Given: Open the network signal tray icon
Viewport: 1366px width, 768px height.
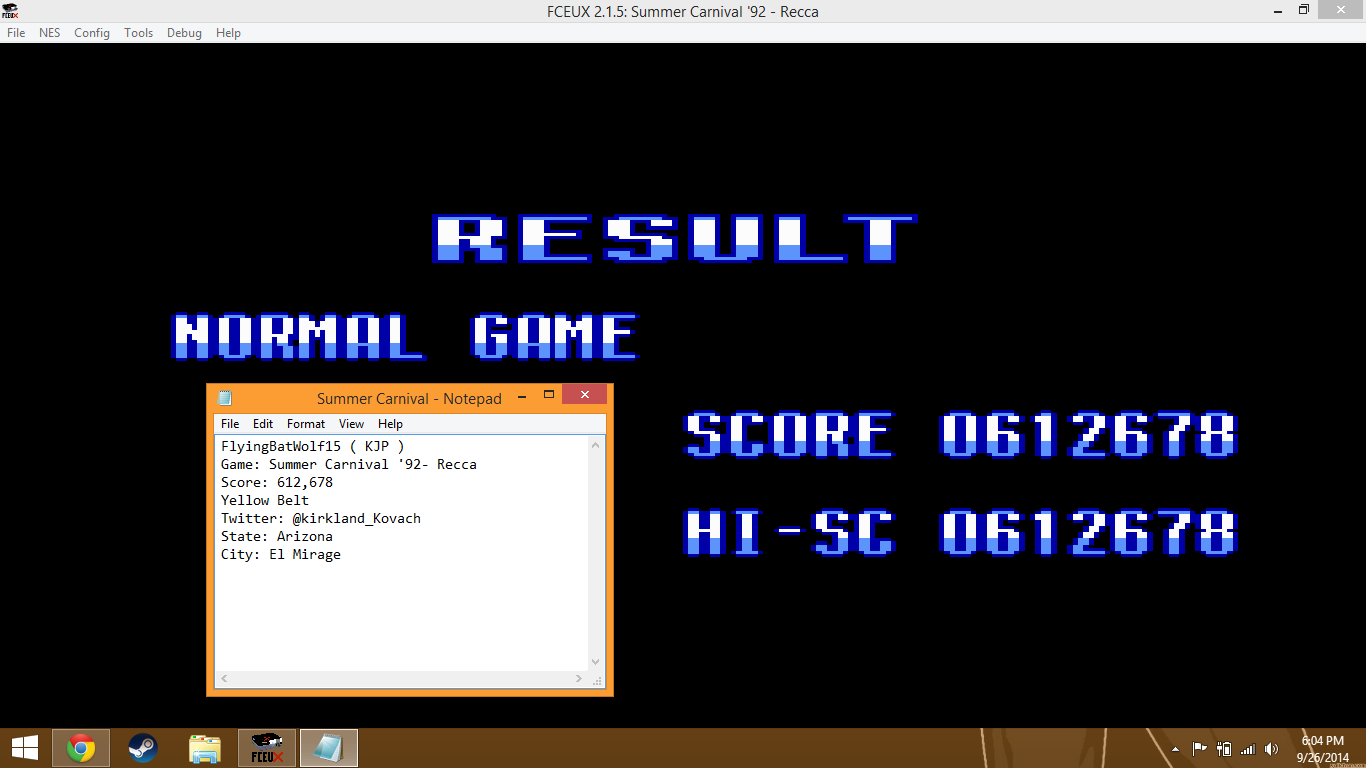Looking at the screenshot, I should coord(1247,749).
